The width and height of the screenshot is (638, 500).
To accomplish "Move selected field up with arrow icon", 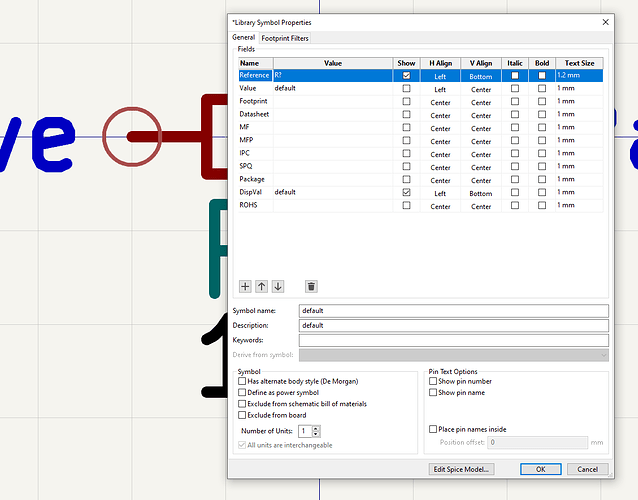I will 262,286.
